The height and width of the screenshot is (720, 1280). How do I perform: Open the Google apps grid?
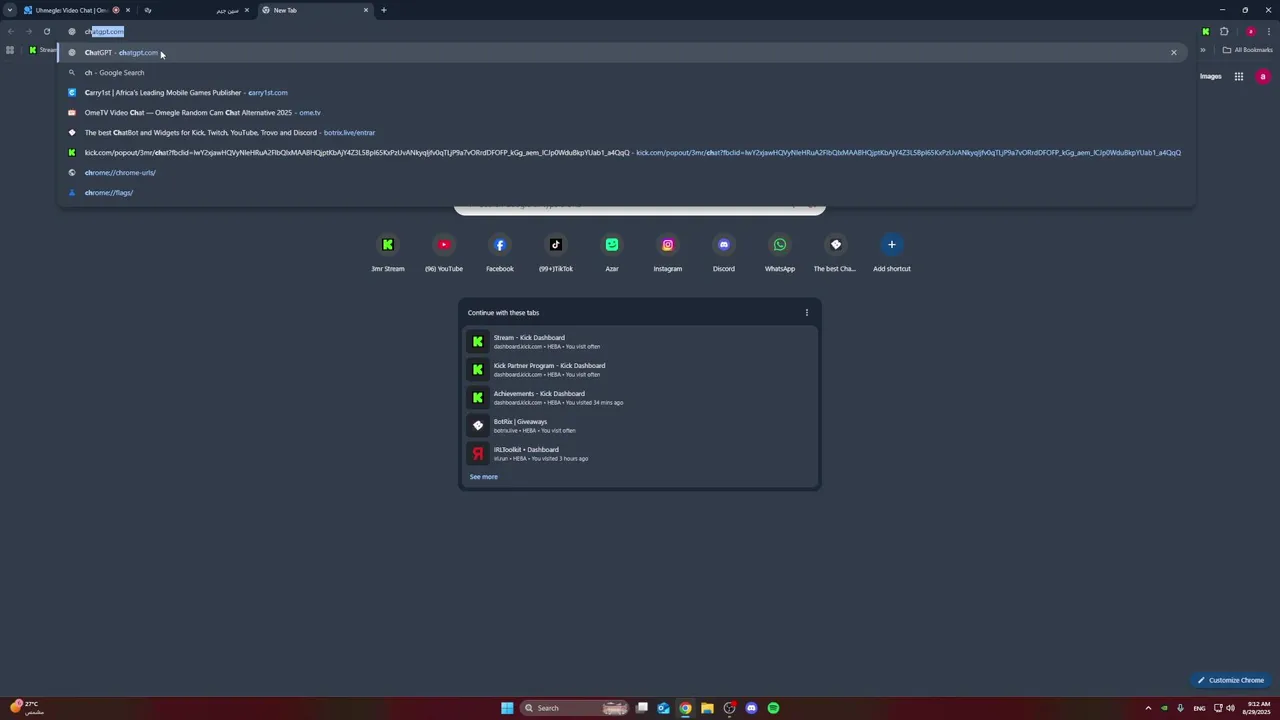(1238, 76)
